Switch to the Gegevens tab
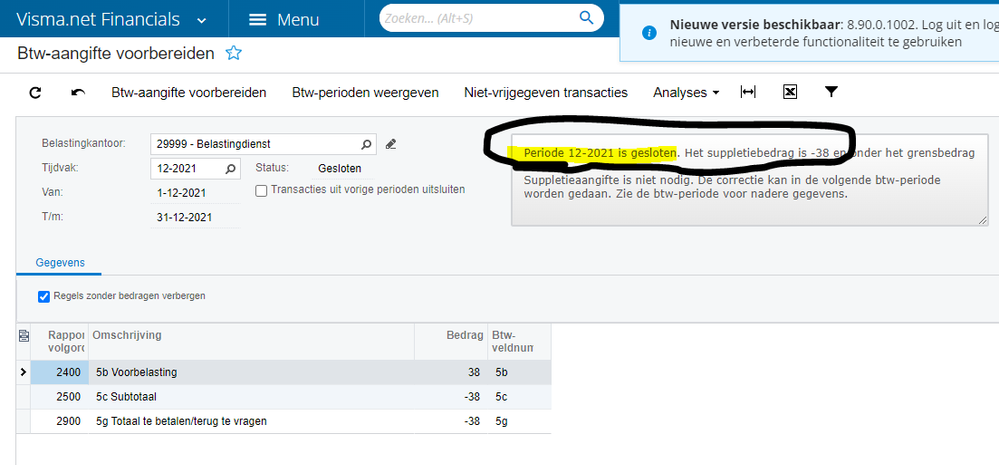 pos(60,262)
